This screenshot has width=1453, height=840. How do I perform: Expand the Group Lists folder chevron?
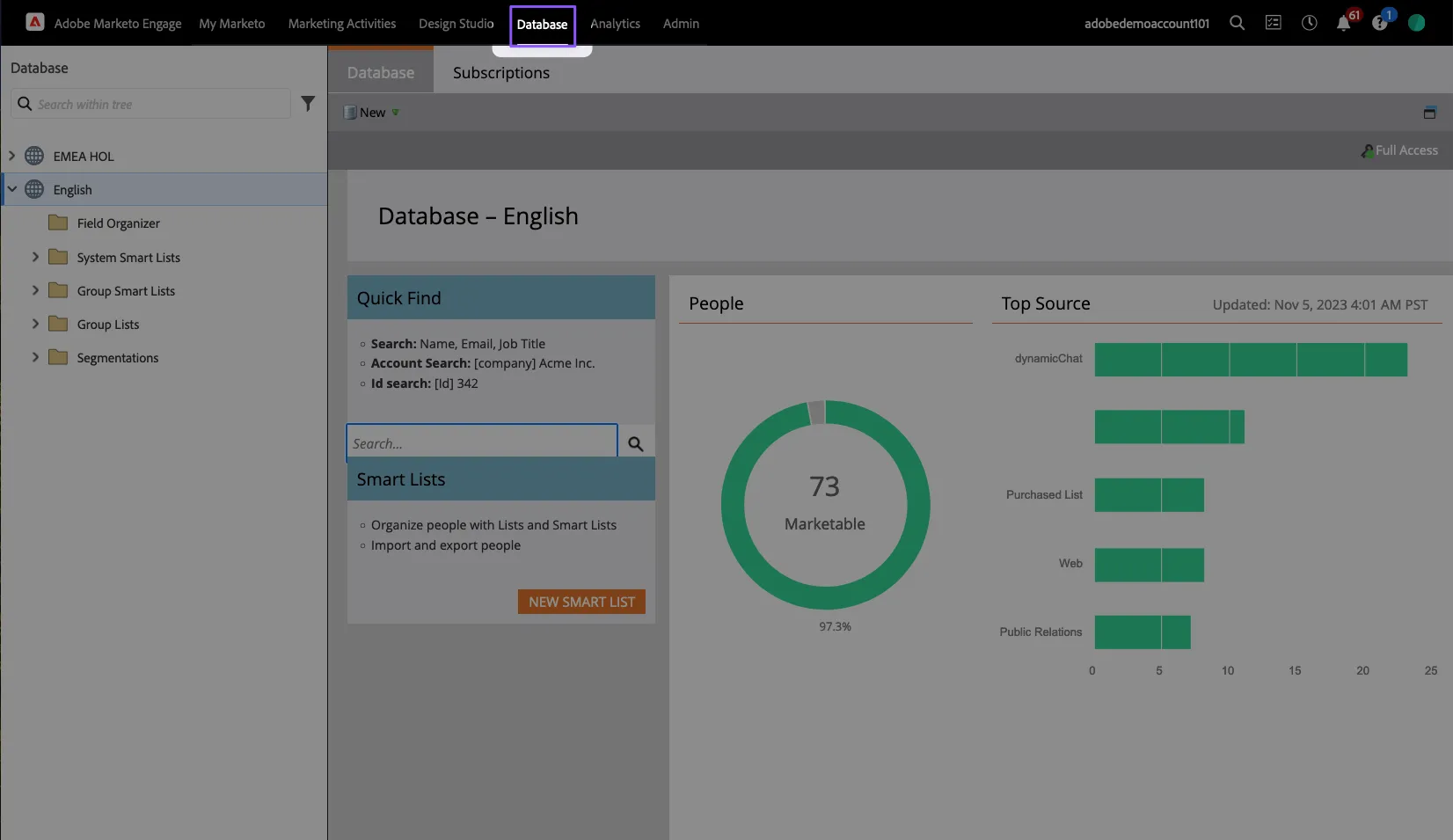tap(35, 324)
